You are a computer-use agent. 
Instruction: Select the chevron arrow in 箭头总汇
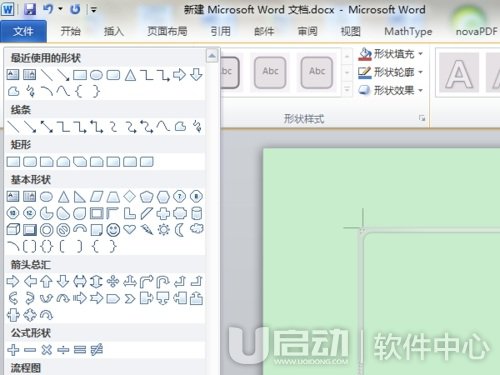(x=130, y=299)
